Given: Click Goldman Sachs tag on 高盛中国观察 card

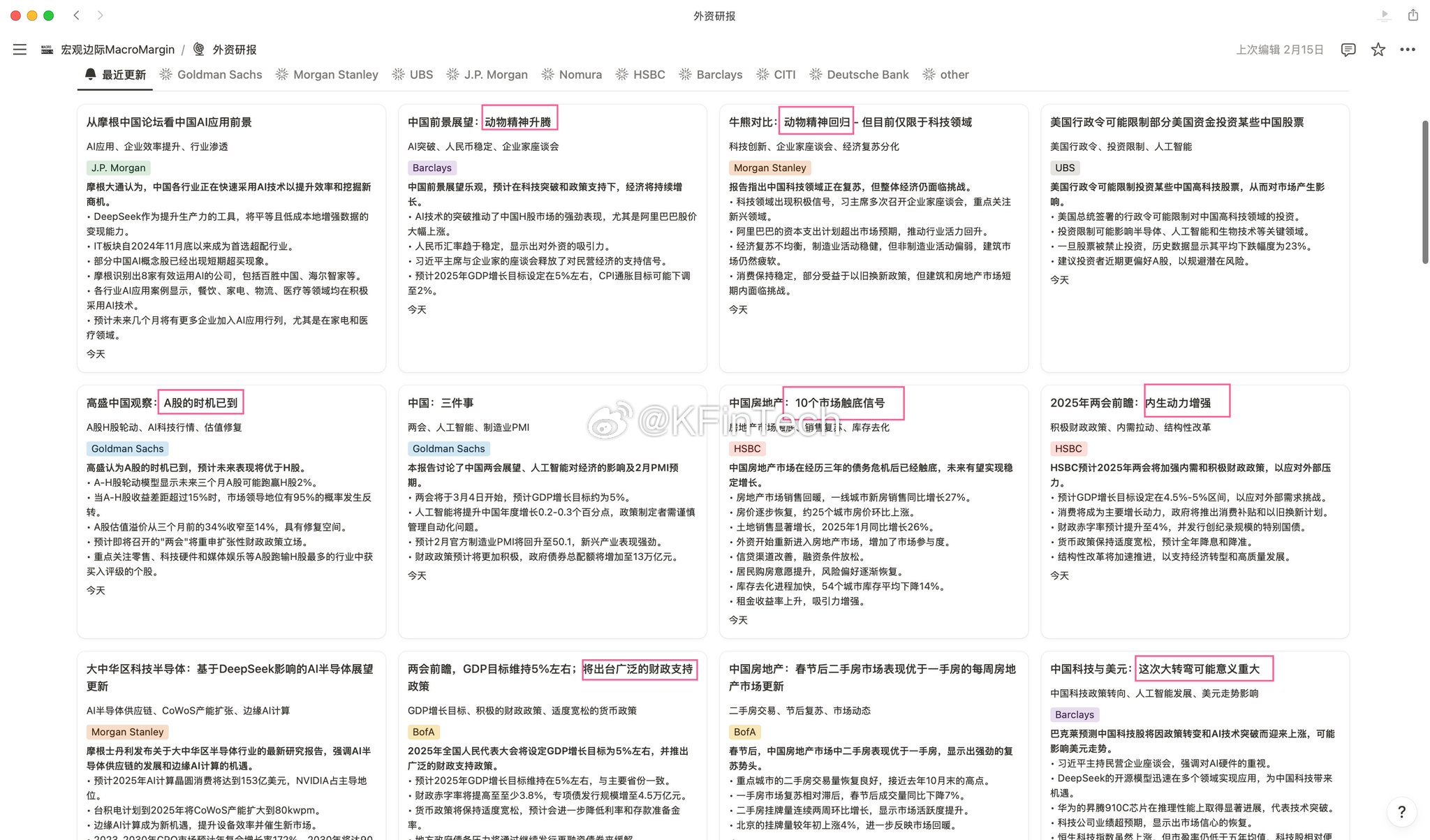Looking at the screenshot, I should coord(128,449).
